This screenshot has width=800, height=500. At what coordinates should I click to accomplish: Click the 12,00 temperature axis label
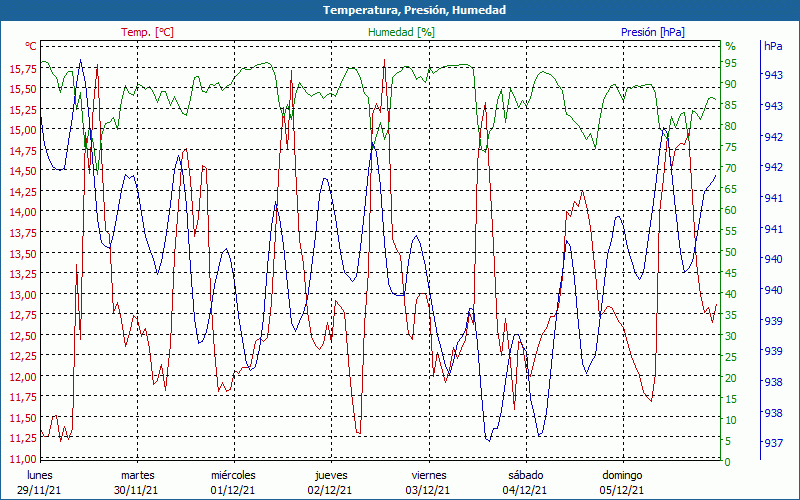coord(23,377)
